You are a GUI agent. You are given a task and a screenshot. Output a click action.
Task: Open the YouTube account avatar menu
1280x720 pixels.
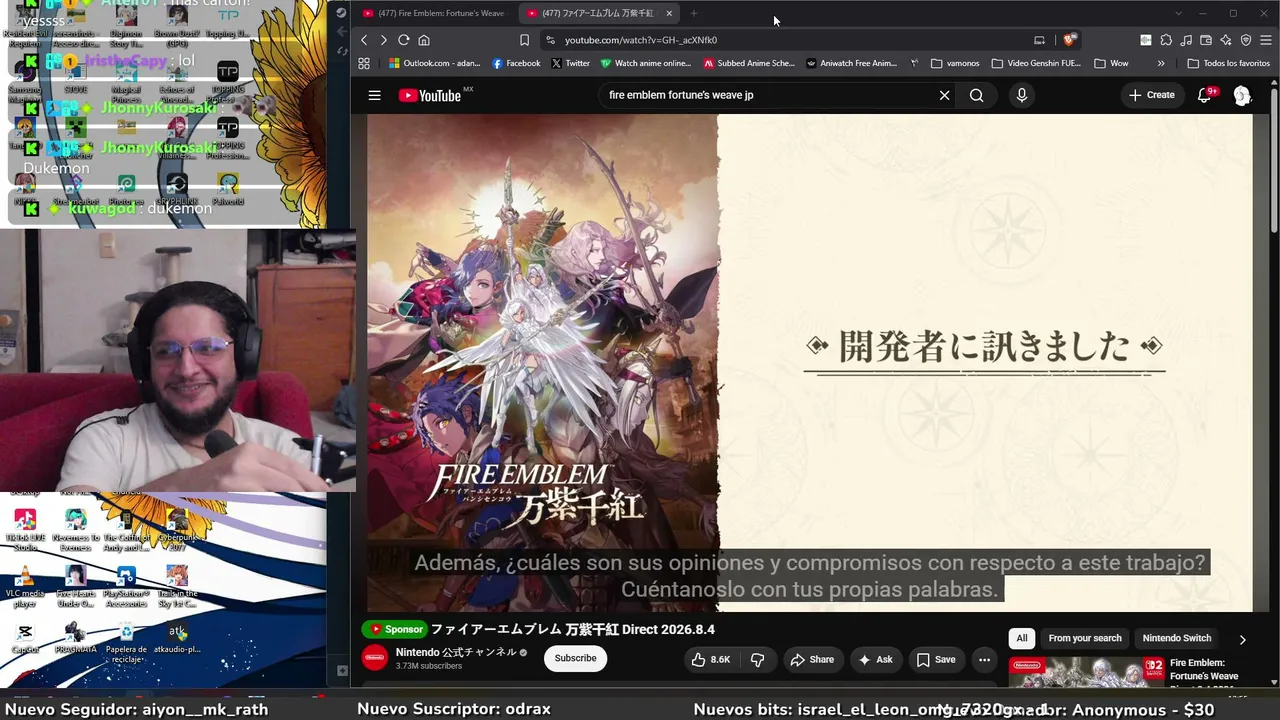(1242, 95)
